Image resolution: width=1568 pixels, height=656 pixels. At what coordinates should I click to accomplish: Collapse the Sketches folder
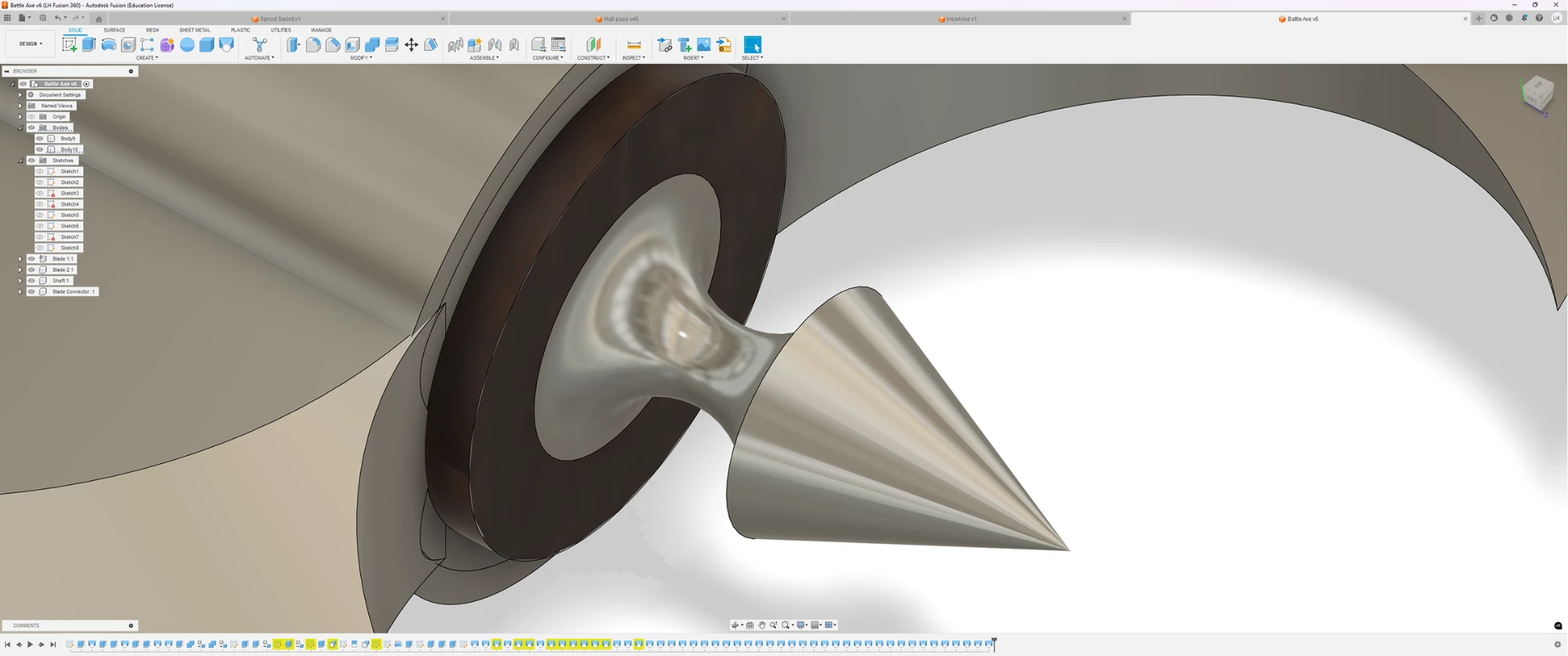click(20, 161)
